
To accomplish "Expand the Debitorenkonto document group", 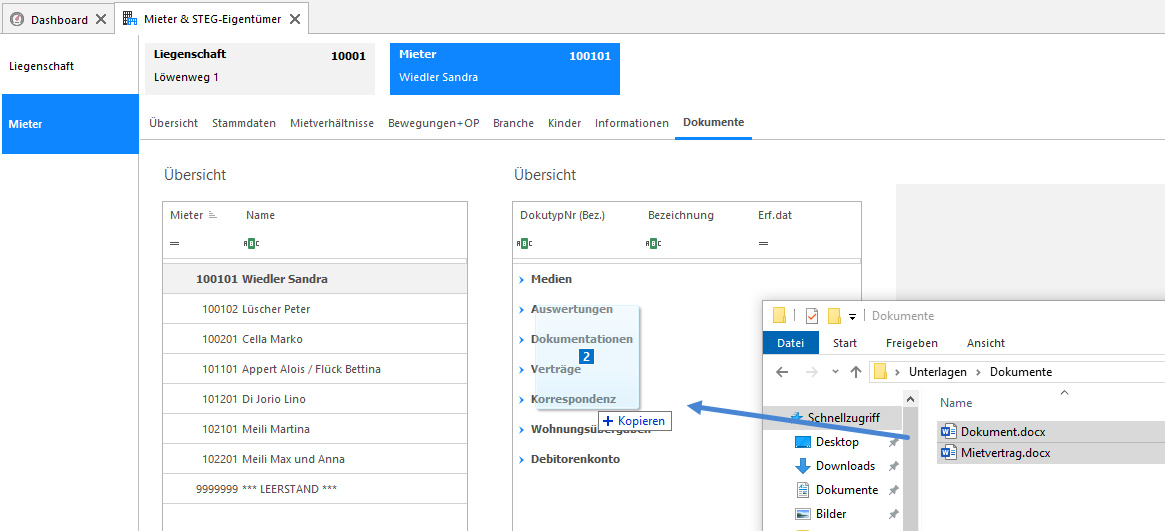I will coord(522,459).
